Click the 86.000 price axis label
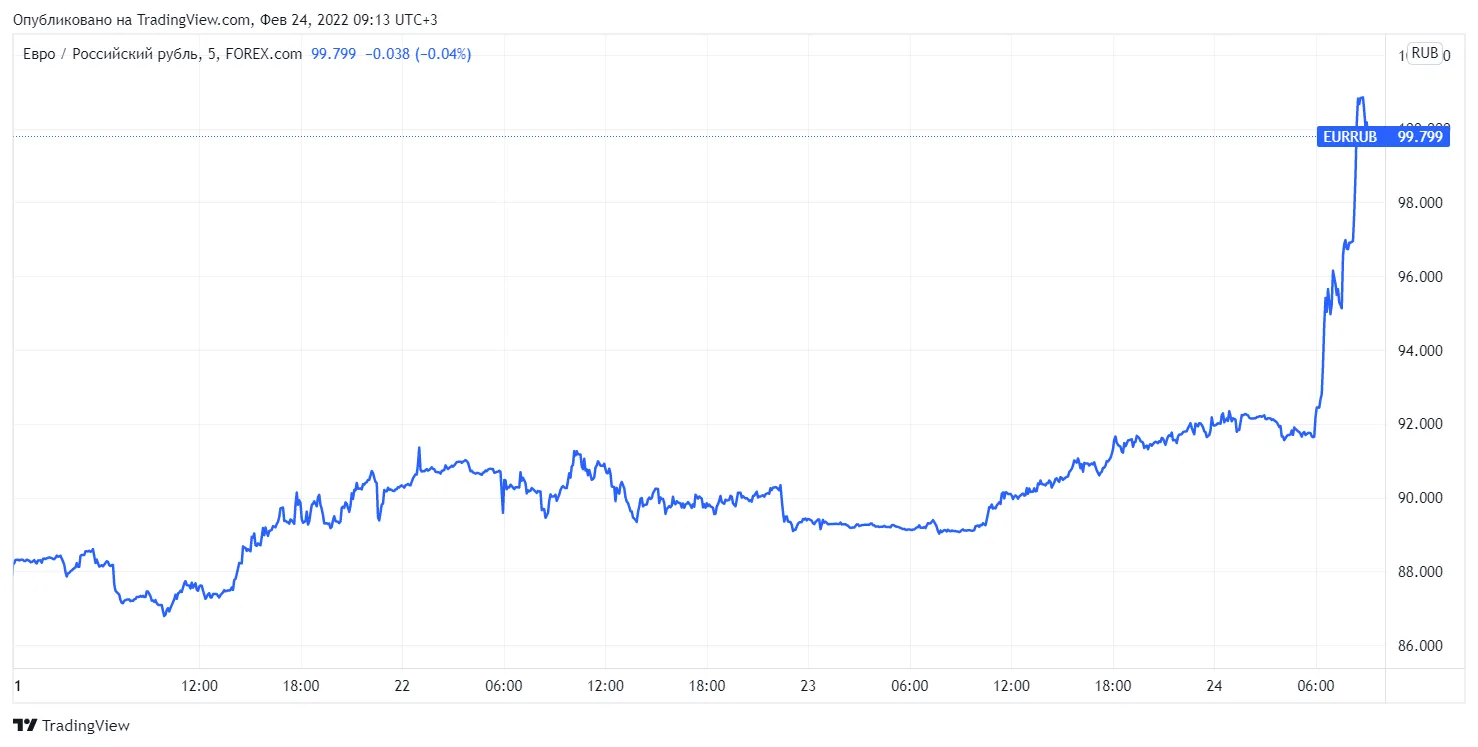1478x747 pixels. pos(1420,646)
